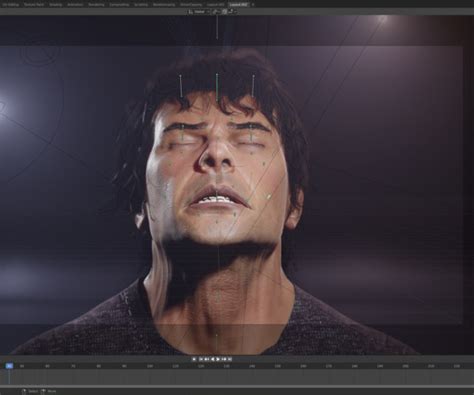The height and width of the screenshot is (395, 474).
Task: Click the current frame marker in timeline
Action: click(x=9, y=366)
